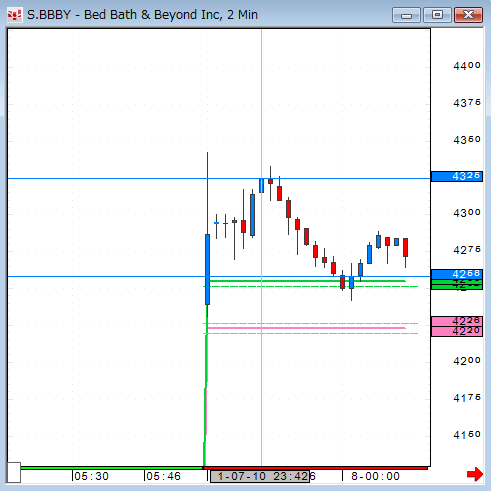Select the pink 4220 price label
Screen dimensions: 491x491
(457, 331)
